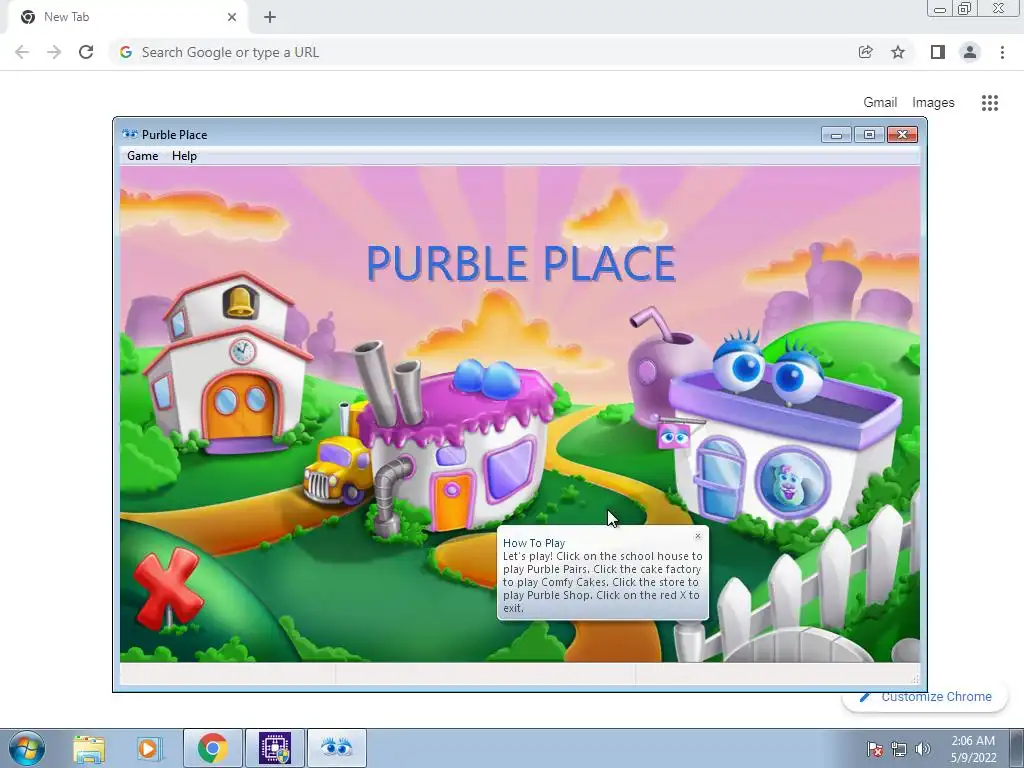Open the Game menu

click(x=142, y=156)
